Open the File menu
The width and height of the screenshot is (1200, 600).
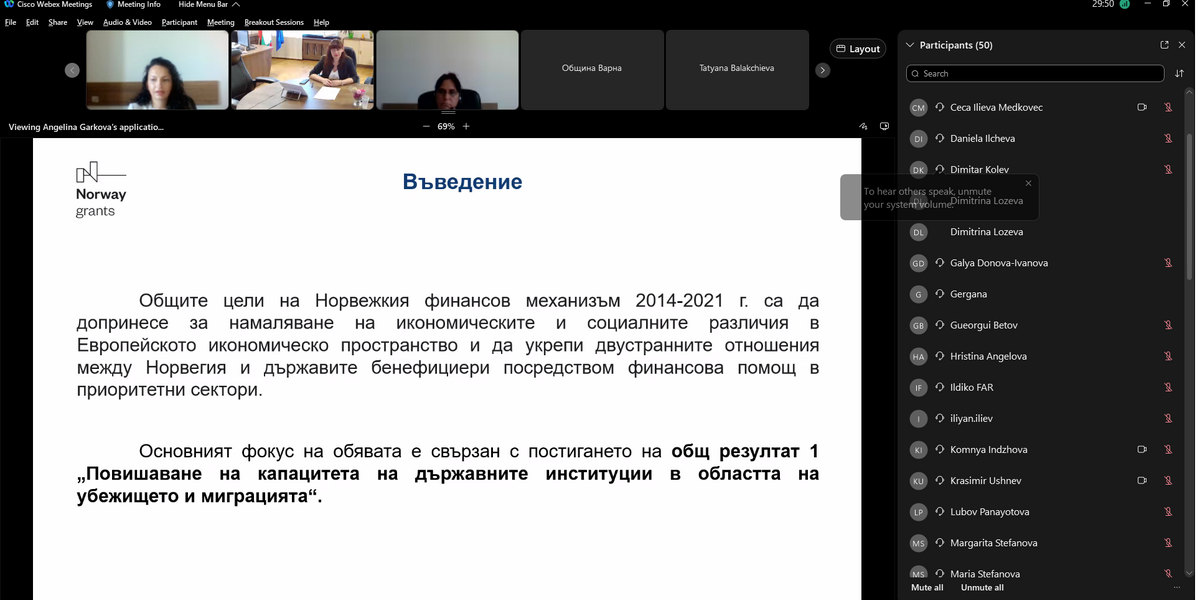pyautogui.click(x=11, y=22)
